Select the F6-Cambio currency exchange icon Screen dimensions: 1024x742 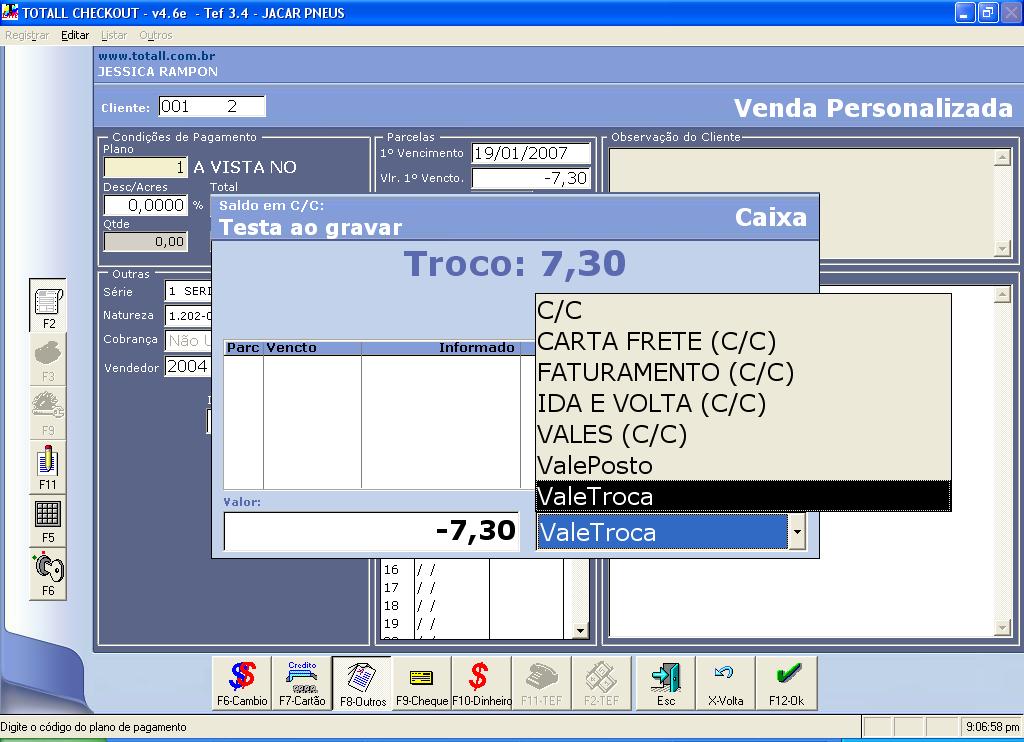245,683
